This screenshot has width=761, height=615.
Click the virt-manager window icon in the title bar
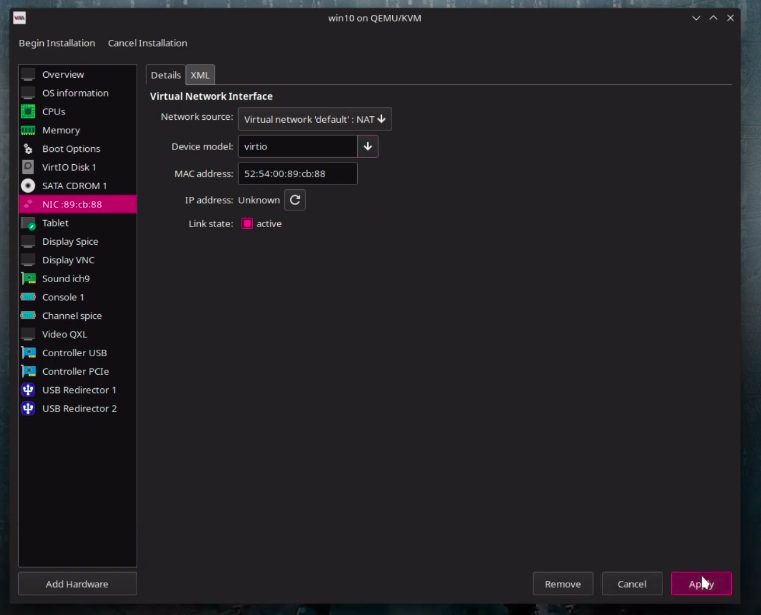click(19, 18)
